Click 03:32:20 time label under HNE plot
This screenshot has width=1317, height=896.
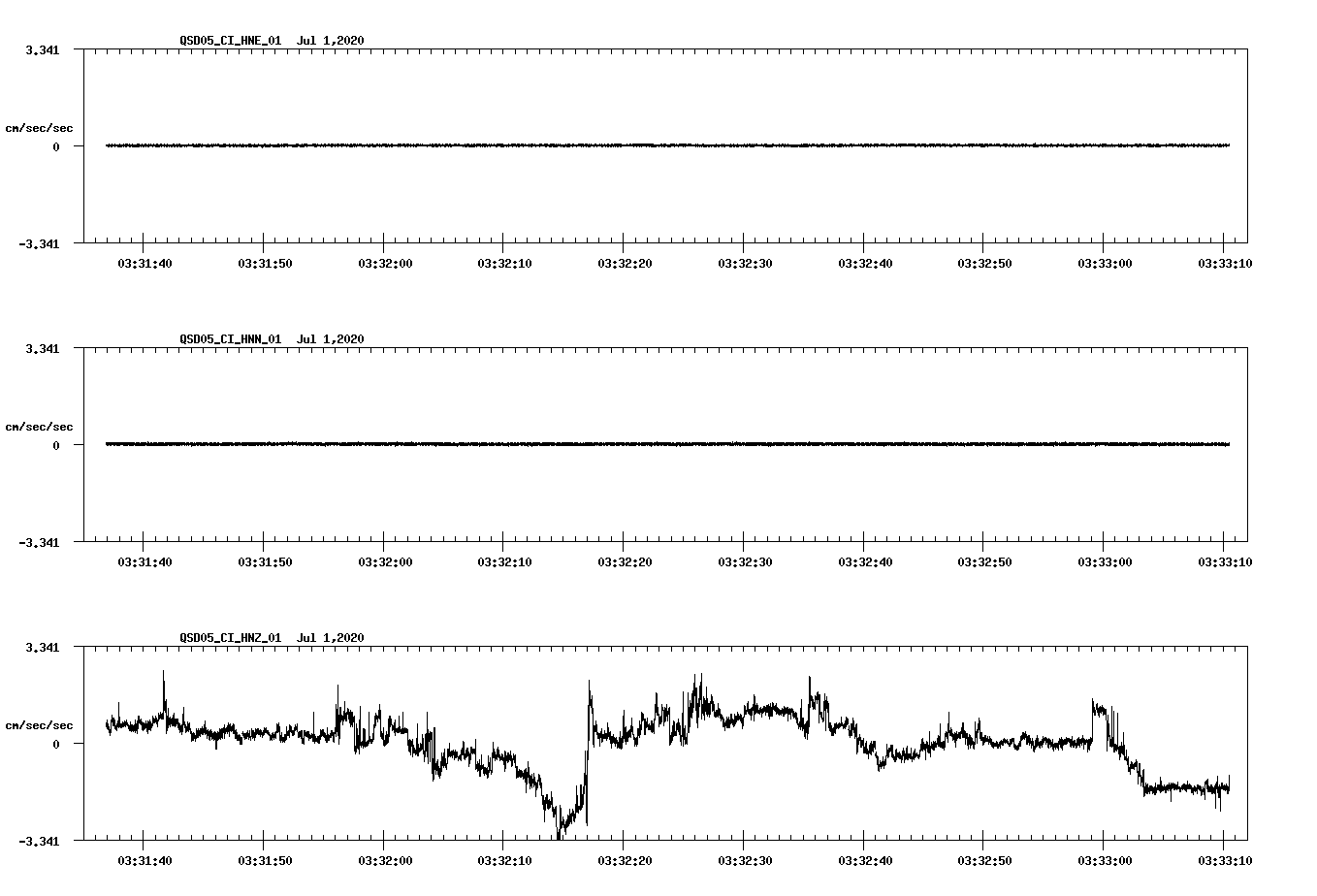(x=625, y=263)
